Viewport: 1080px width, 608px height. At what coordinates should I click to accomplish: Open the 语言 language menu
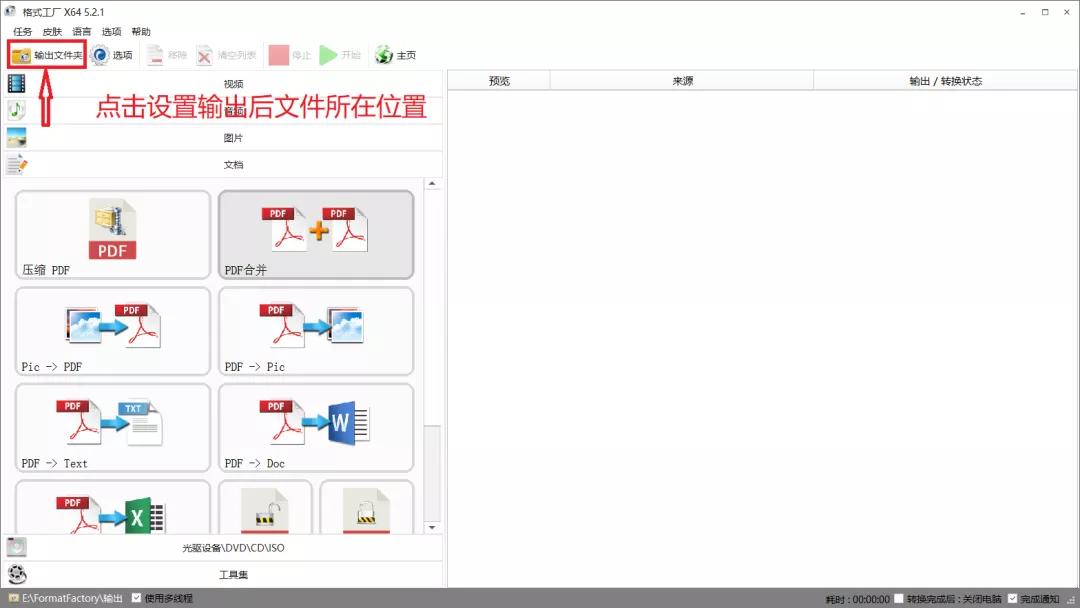pyautogui.click(x=79, y=31)
